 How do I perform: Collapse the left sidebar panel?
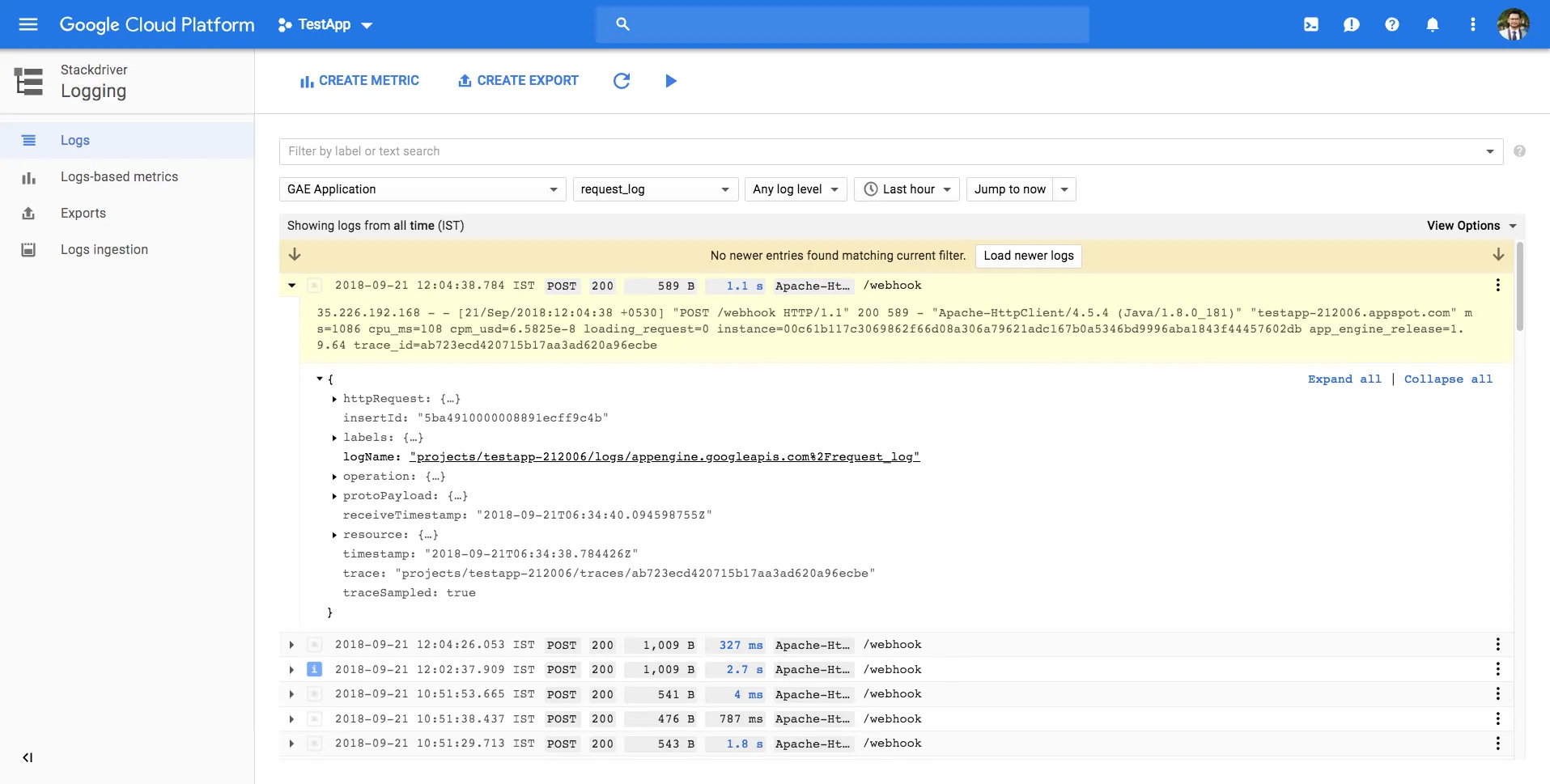click(x=28, y=757)
